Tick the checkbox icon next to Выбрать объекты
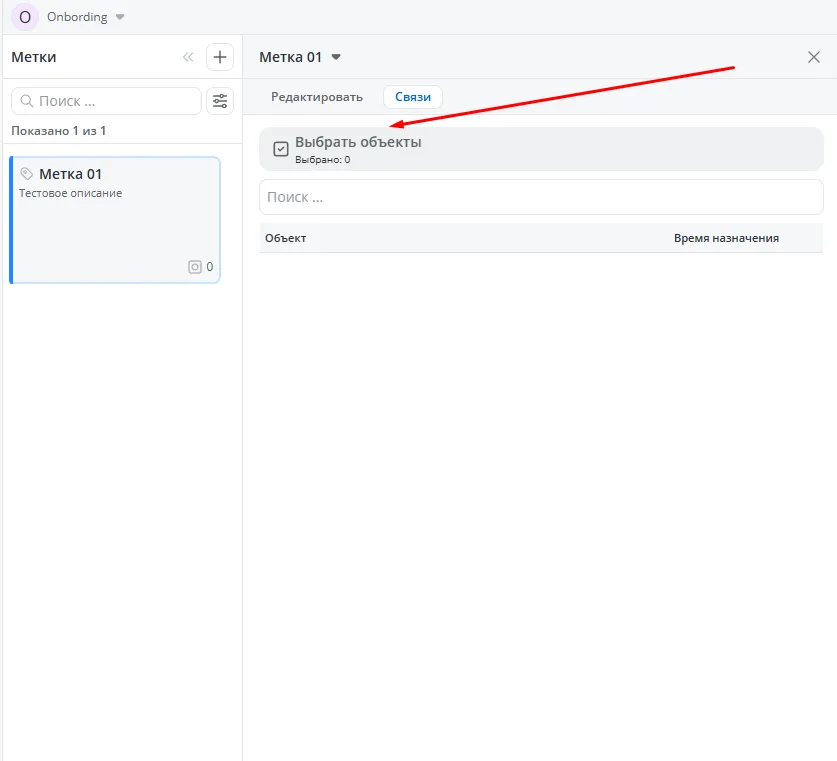 [281, 149]
